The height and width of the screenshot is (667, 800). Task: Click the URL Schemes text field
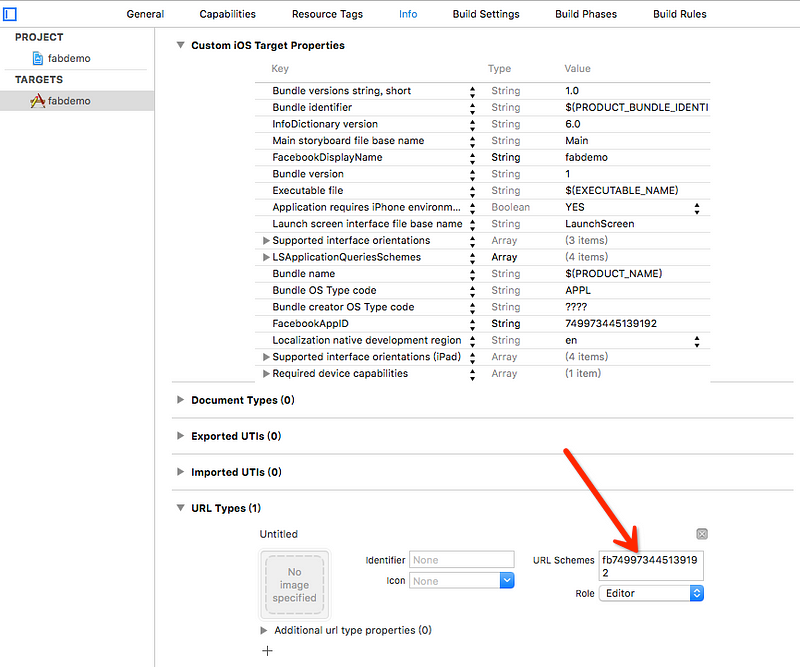point(651,565)
